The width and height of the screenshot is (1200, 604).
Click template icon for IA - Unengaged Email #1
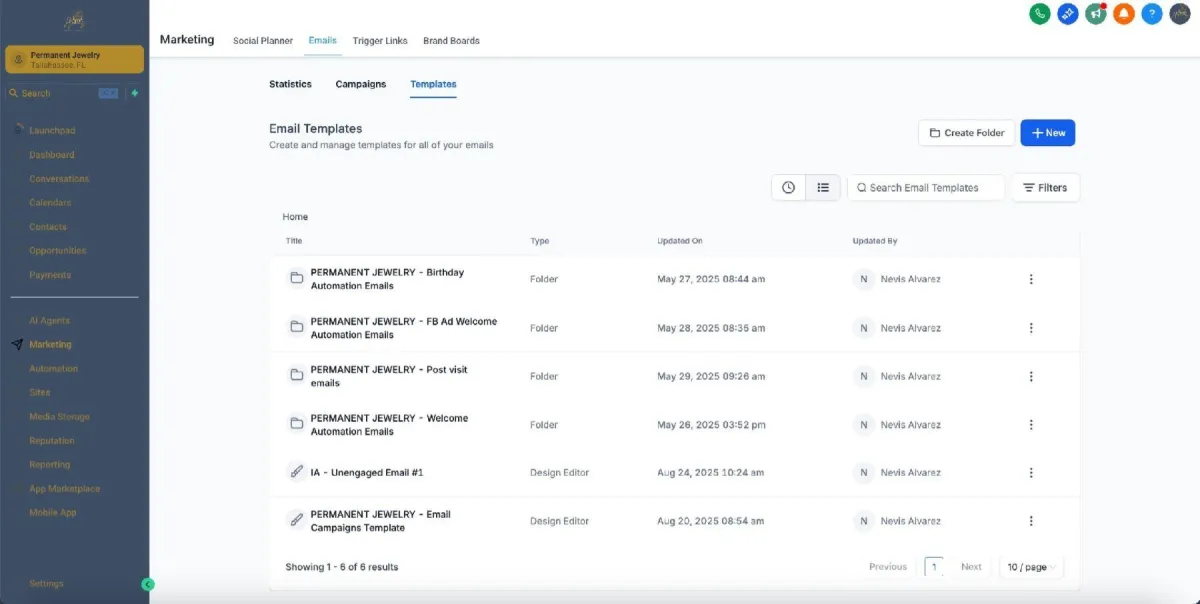296,472
